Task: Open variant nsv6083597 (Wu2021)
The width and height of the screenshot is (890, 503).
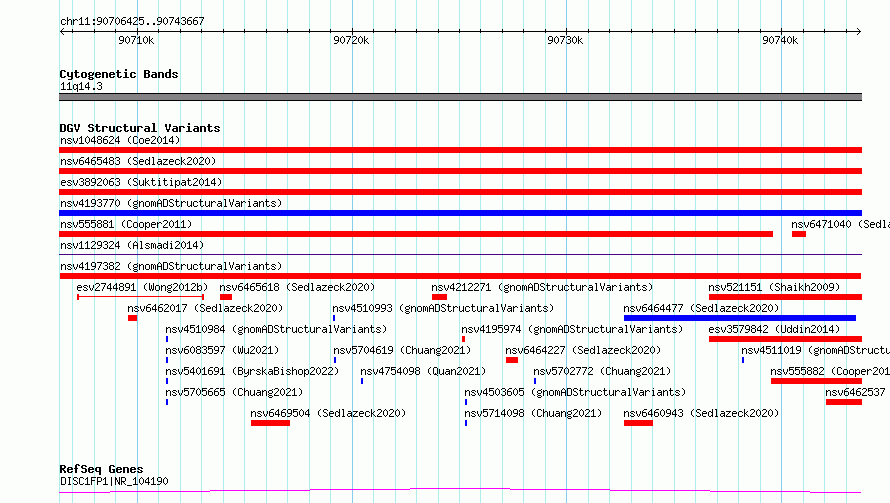Action: tap(222, 350)
